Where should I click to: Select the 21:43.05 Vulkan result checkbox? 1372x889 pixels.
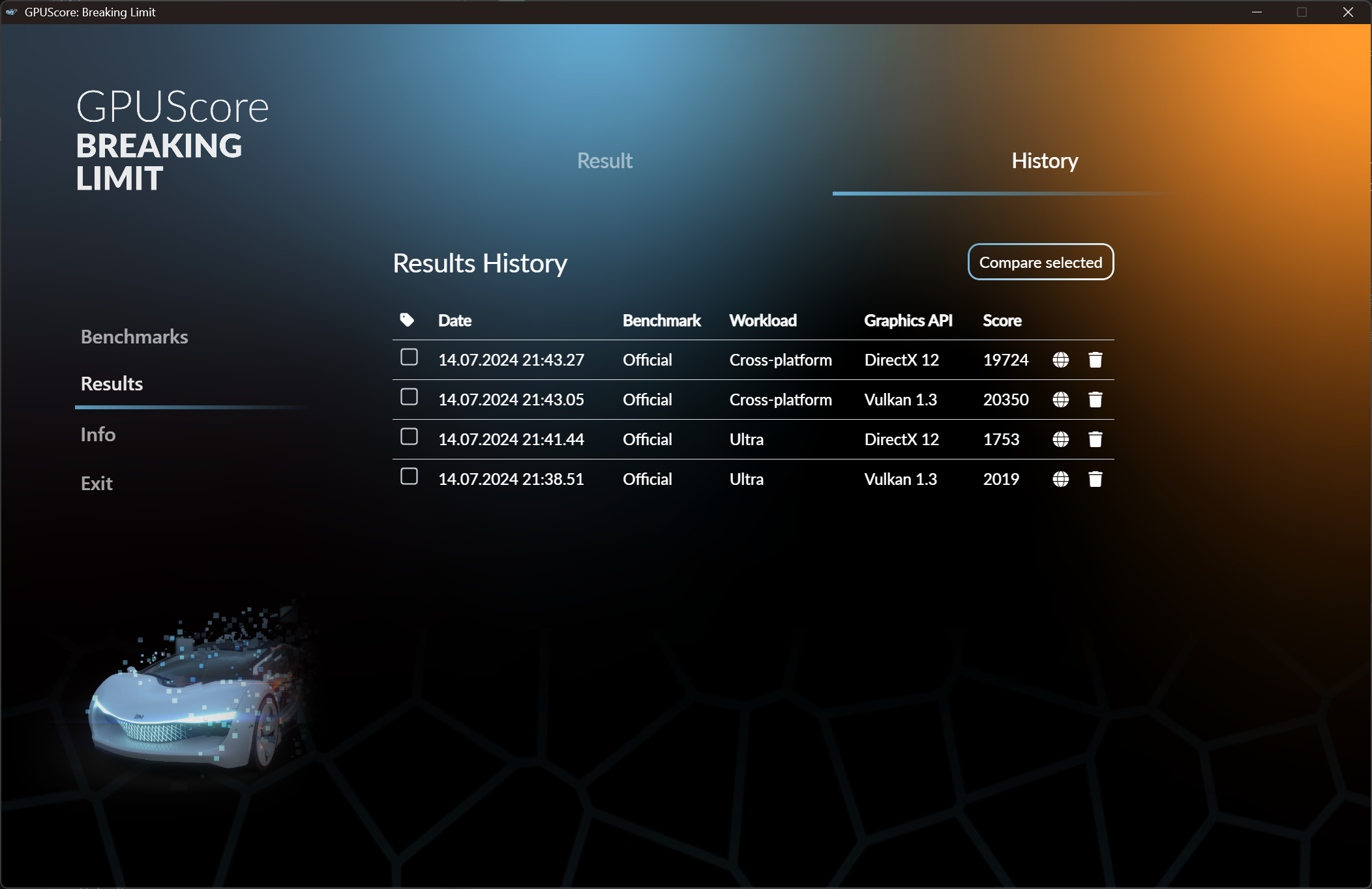[x=409, y=397]
